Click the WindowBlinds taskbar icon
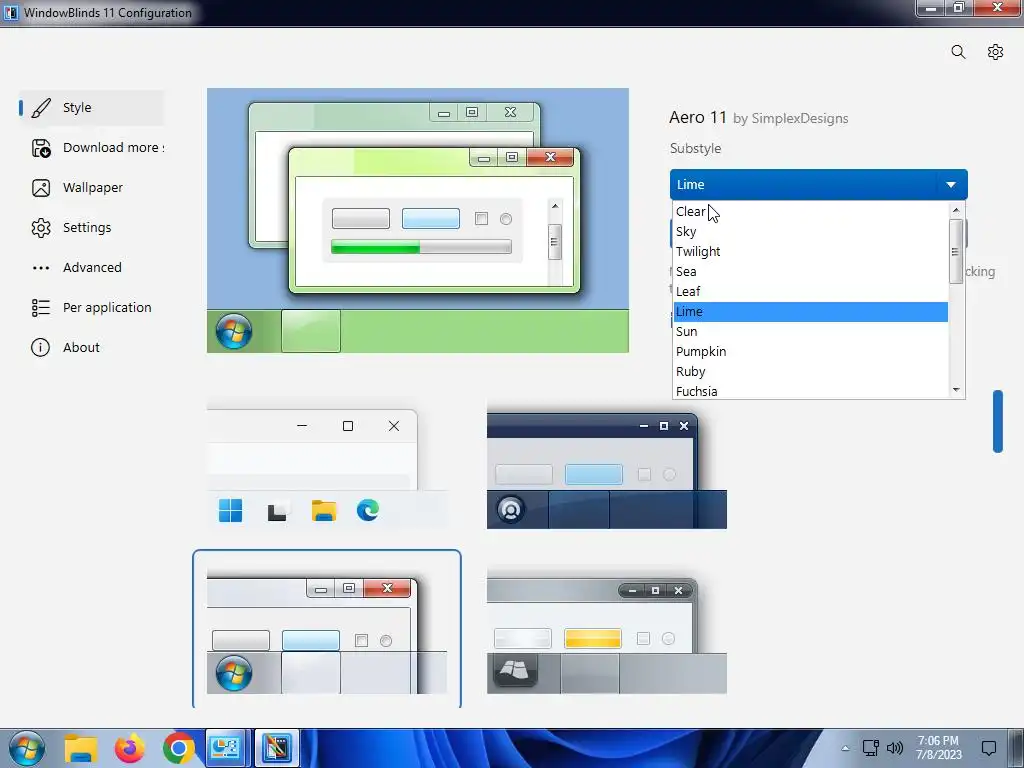This screenshot has width=1024, height=768. (x=277, y=748)
